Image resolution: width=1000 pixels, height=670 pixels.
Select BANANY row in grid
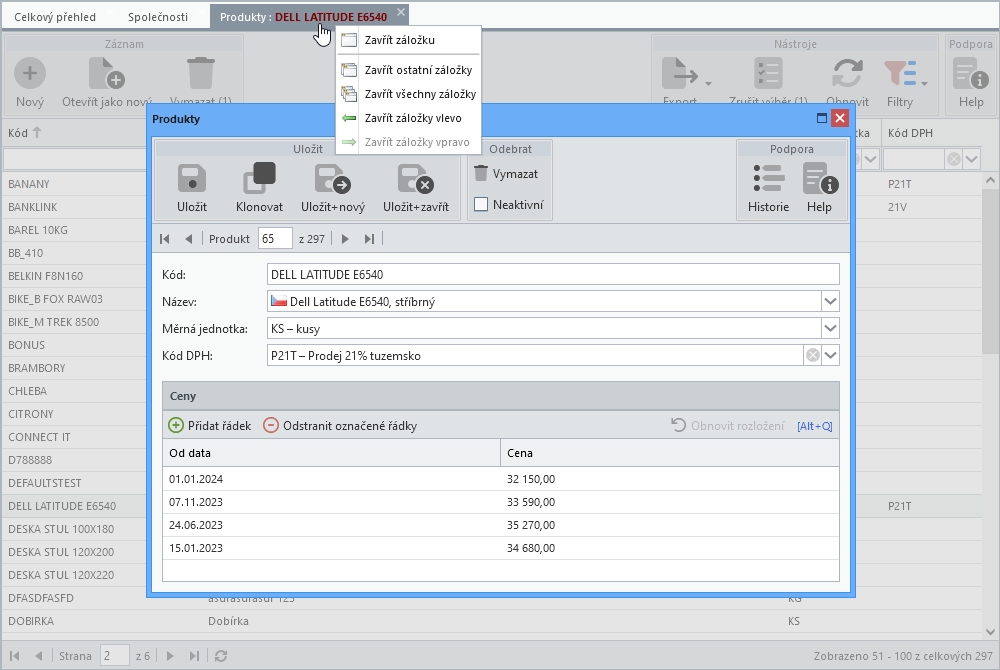point(74,184)
